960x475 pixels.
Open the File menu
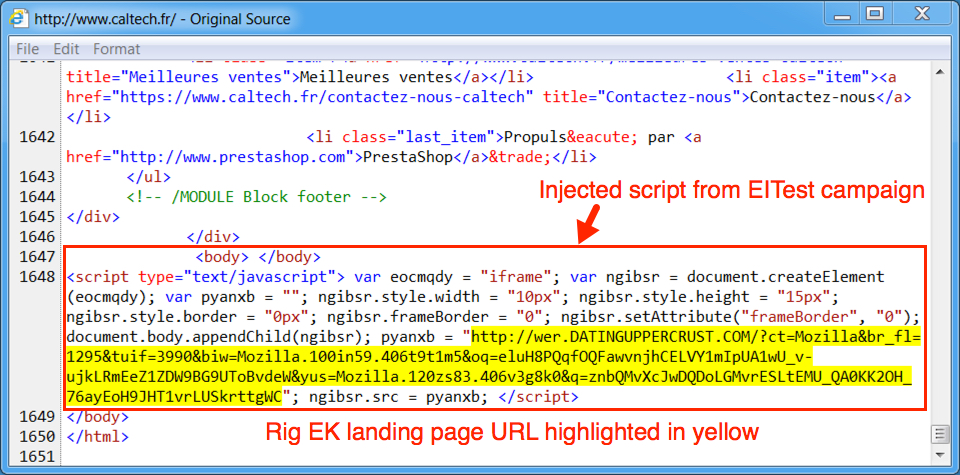[27, 49]
